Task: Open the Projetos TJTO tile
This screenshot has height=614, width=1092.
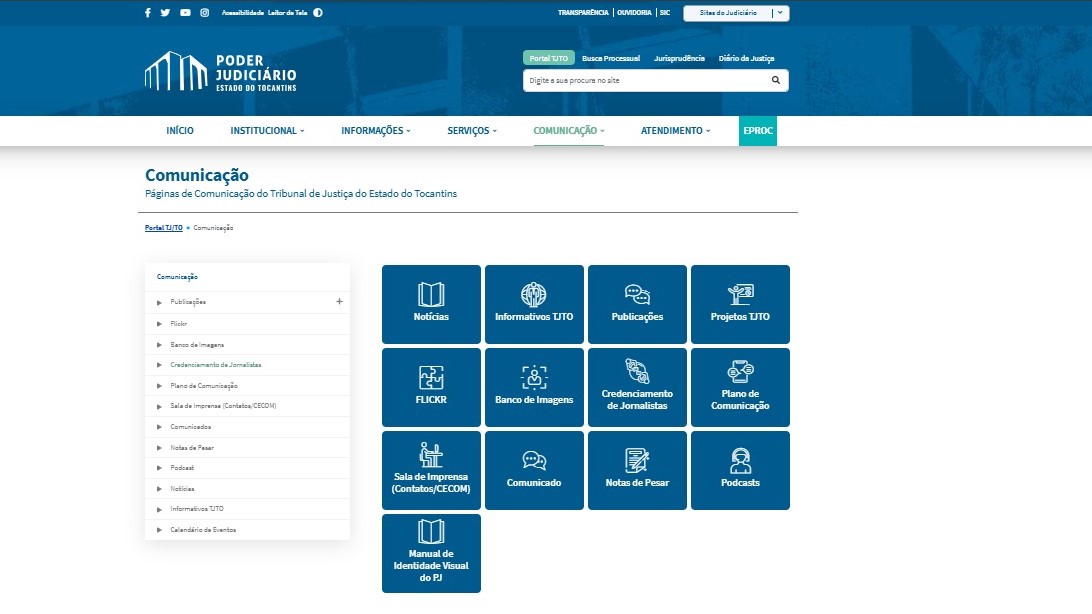Action: 740,304
